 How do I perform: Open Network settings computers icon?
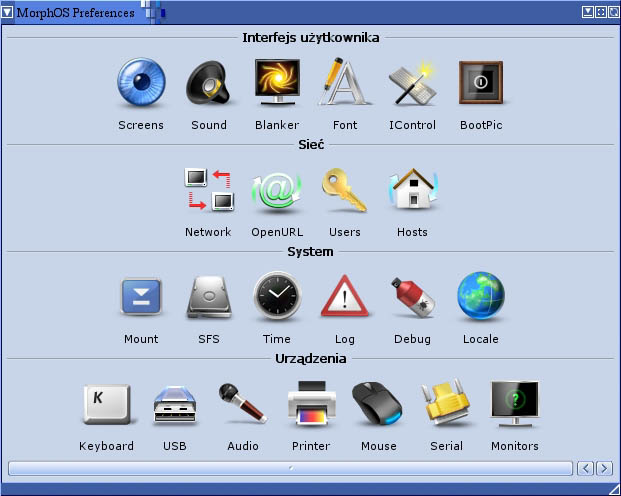point(209,190)
